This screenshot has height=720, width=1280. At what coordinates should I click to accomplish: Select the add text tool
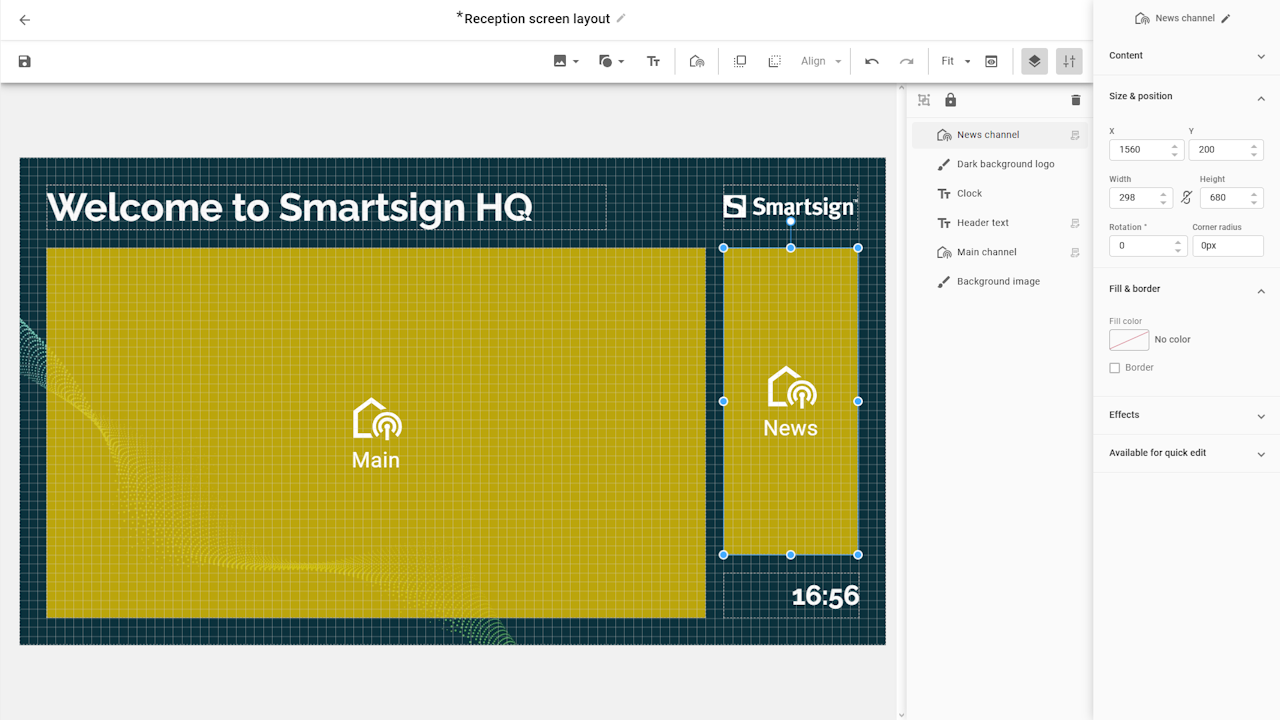point(653,61)
